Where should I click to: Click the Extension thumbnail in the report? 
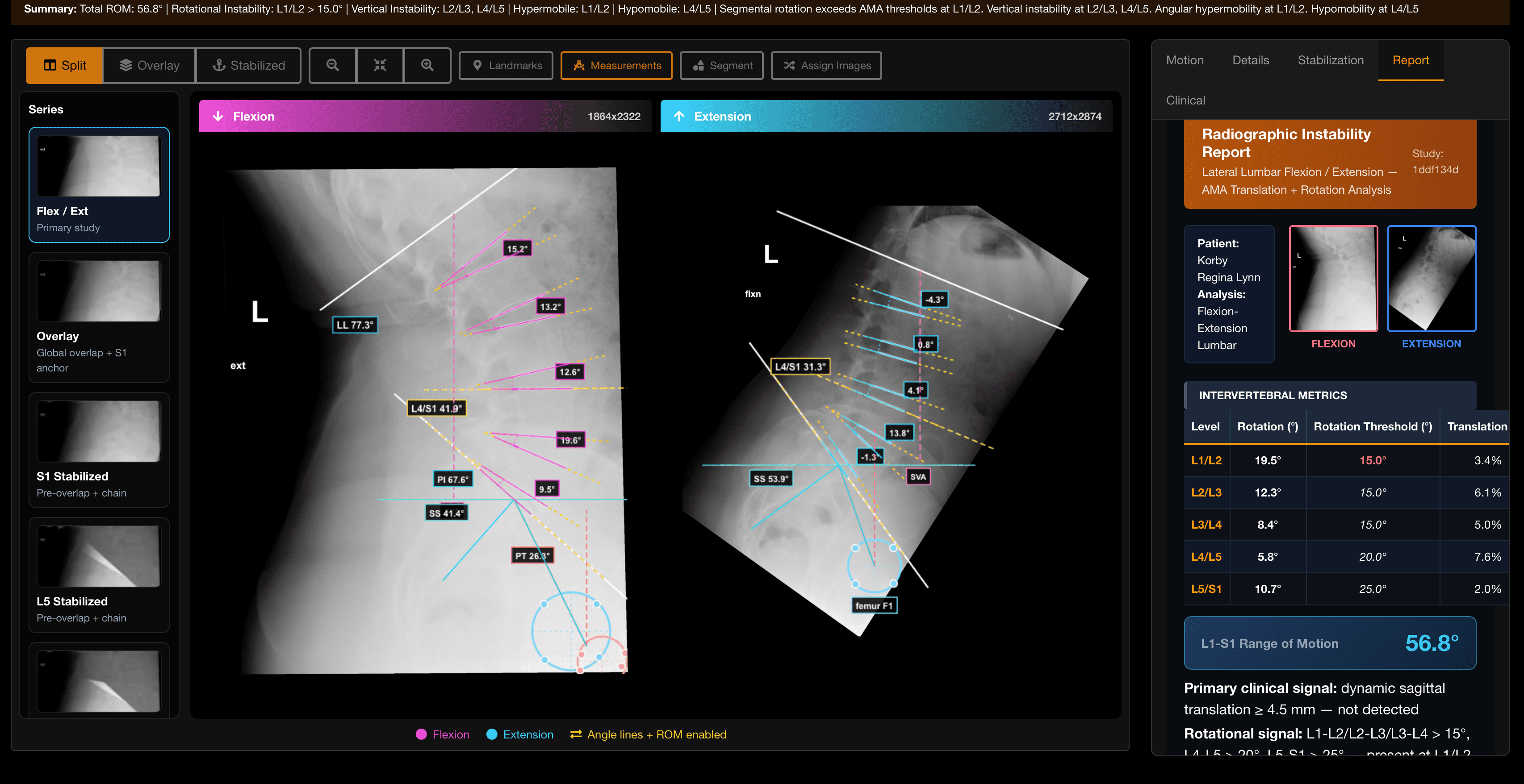click(x=1431, y=279)
